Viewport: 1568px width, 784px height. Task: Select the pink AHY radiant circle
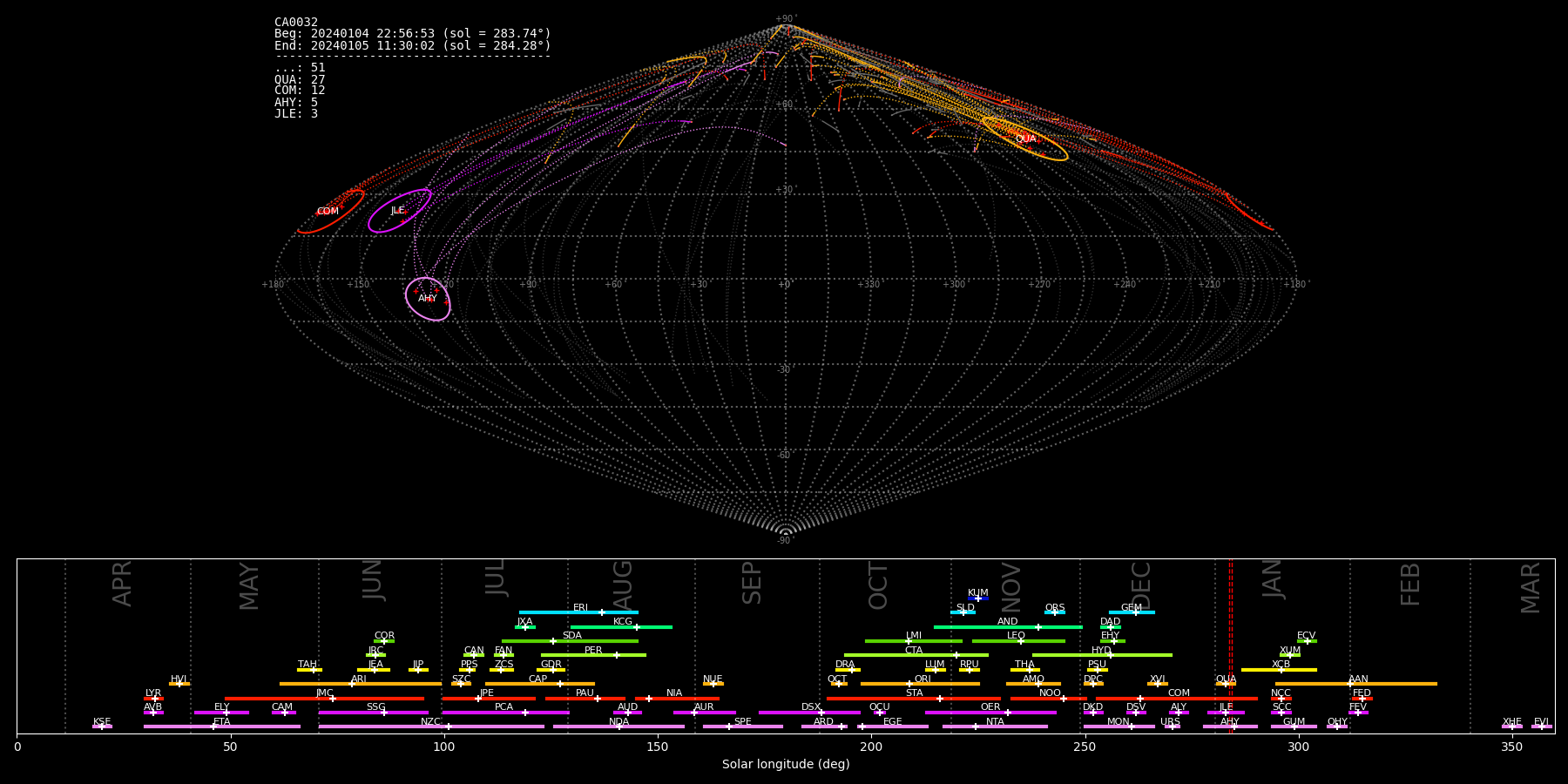tap(428, 299)
